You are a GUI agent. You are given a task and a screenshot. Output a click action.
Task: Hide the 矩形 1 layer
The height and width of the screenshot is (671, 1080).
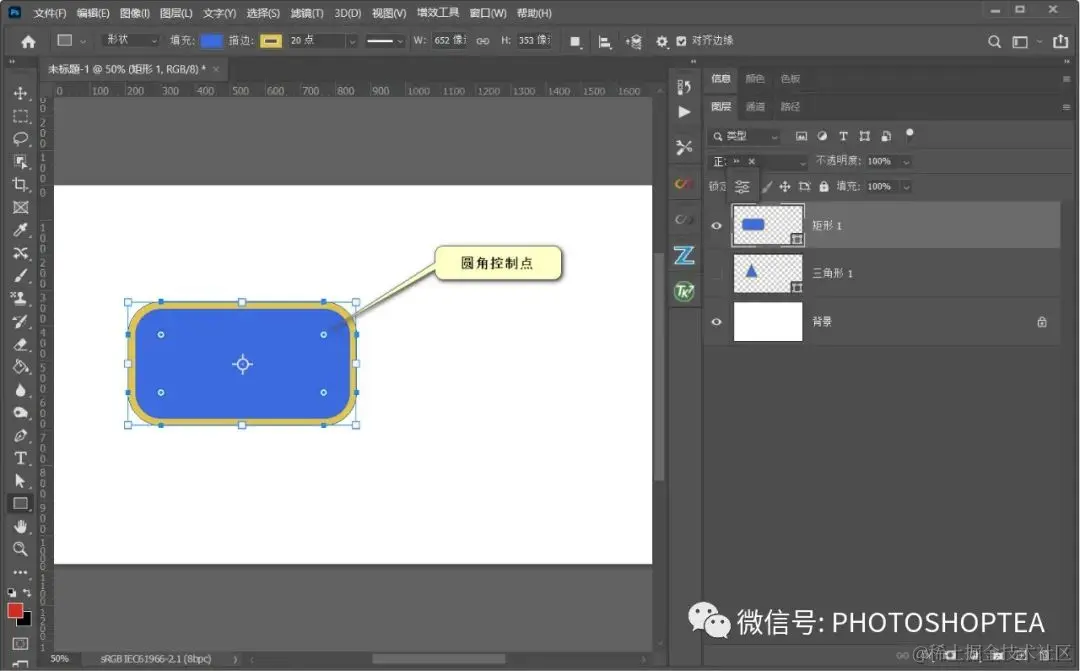pyautogui.click(x=716, y=225)
